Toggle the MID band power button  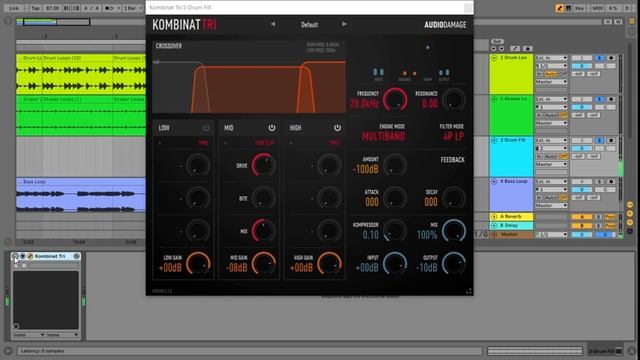tap(272, 128)
